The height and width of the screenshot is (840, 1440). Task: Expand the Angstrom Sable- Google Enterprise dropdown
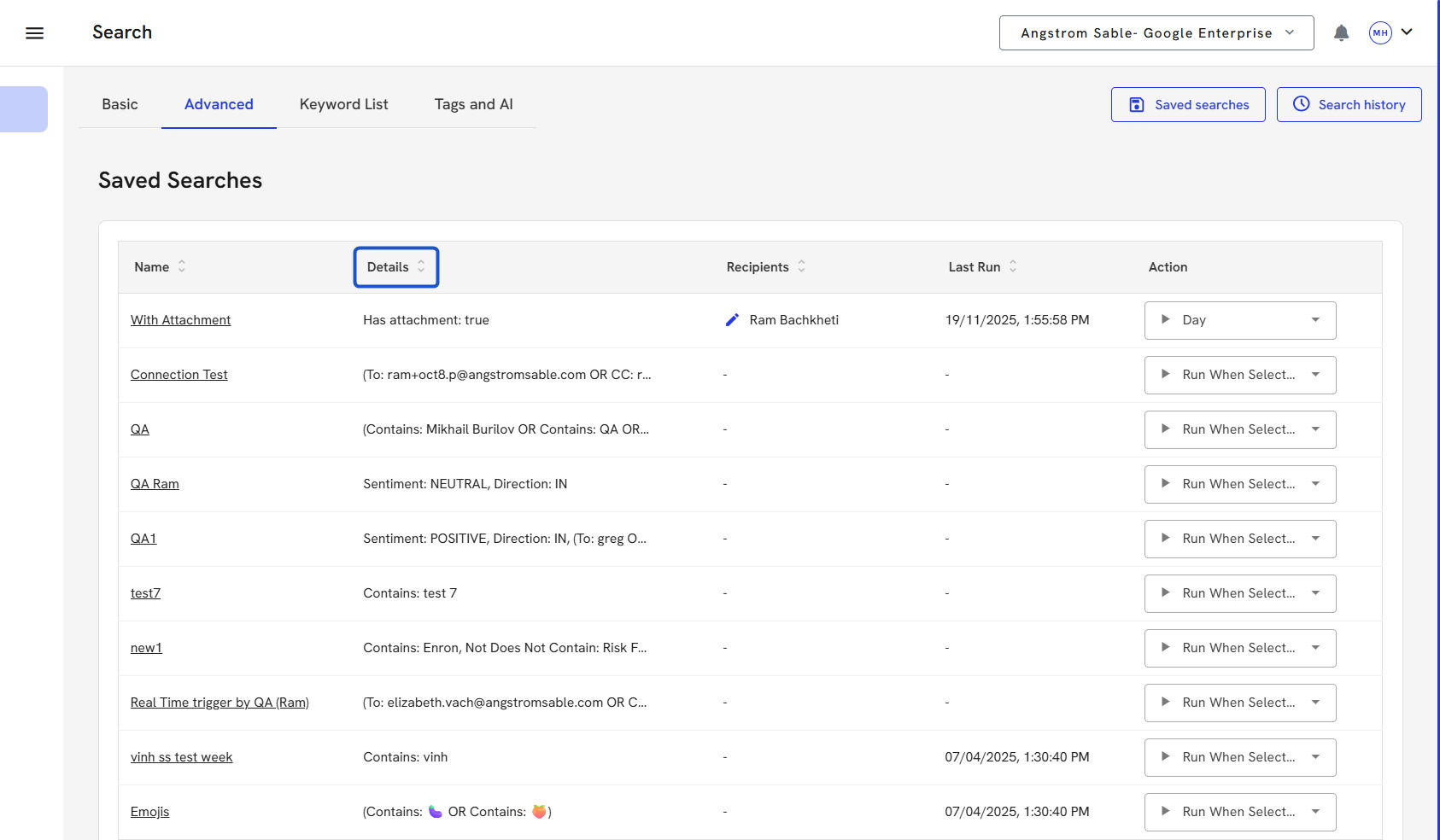pos(1156,33)
